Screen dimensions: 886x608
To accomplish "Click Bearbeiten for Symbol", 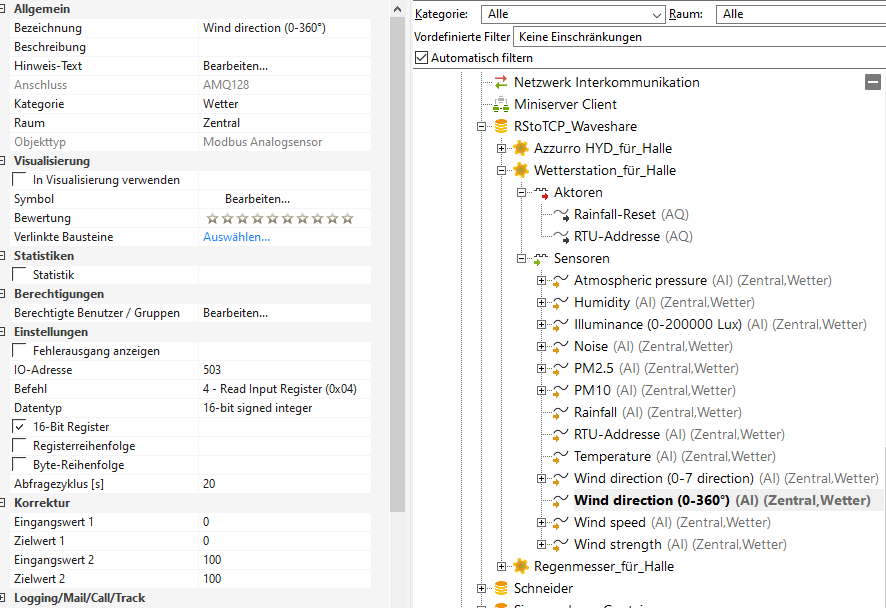I will (257, 199).
